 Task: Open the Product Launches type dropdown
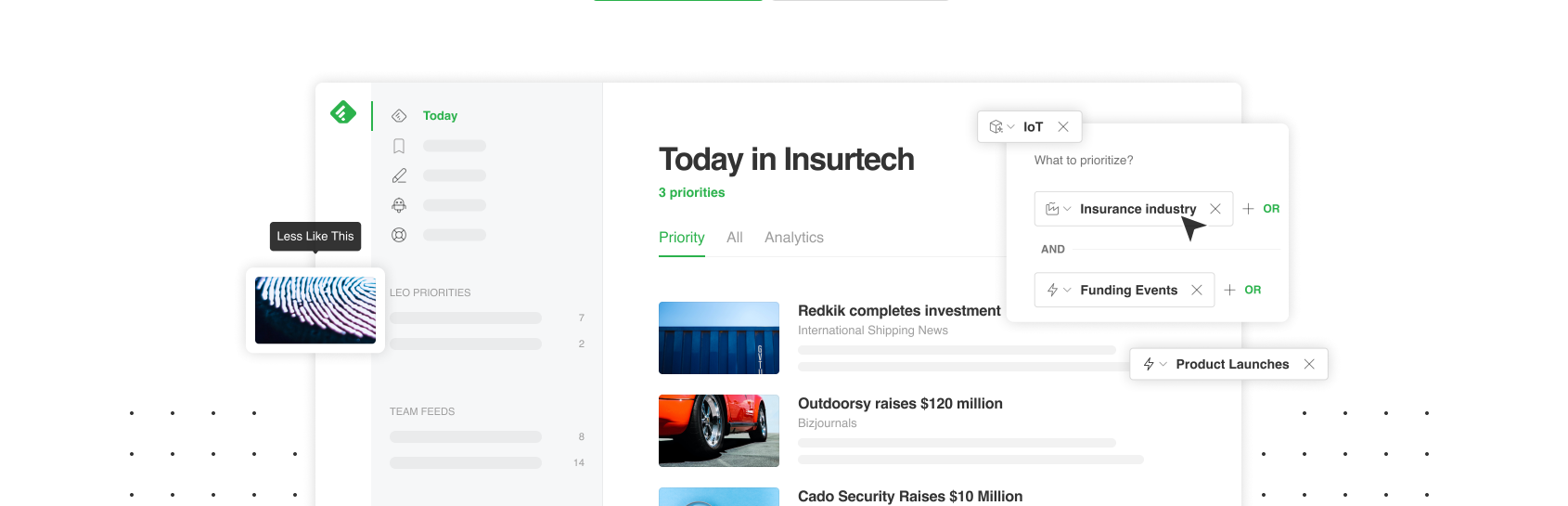point(1155,364)
